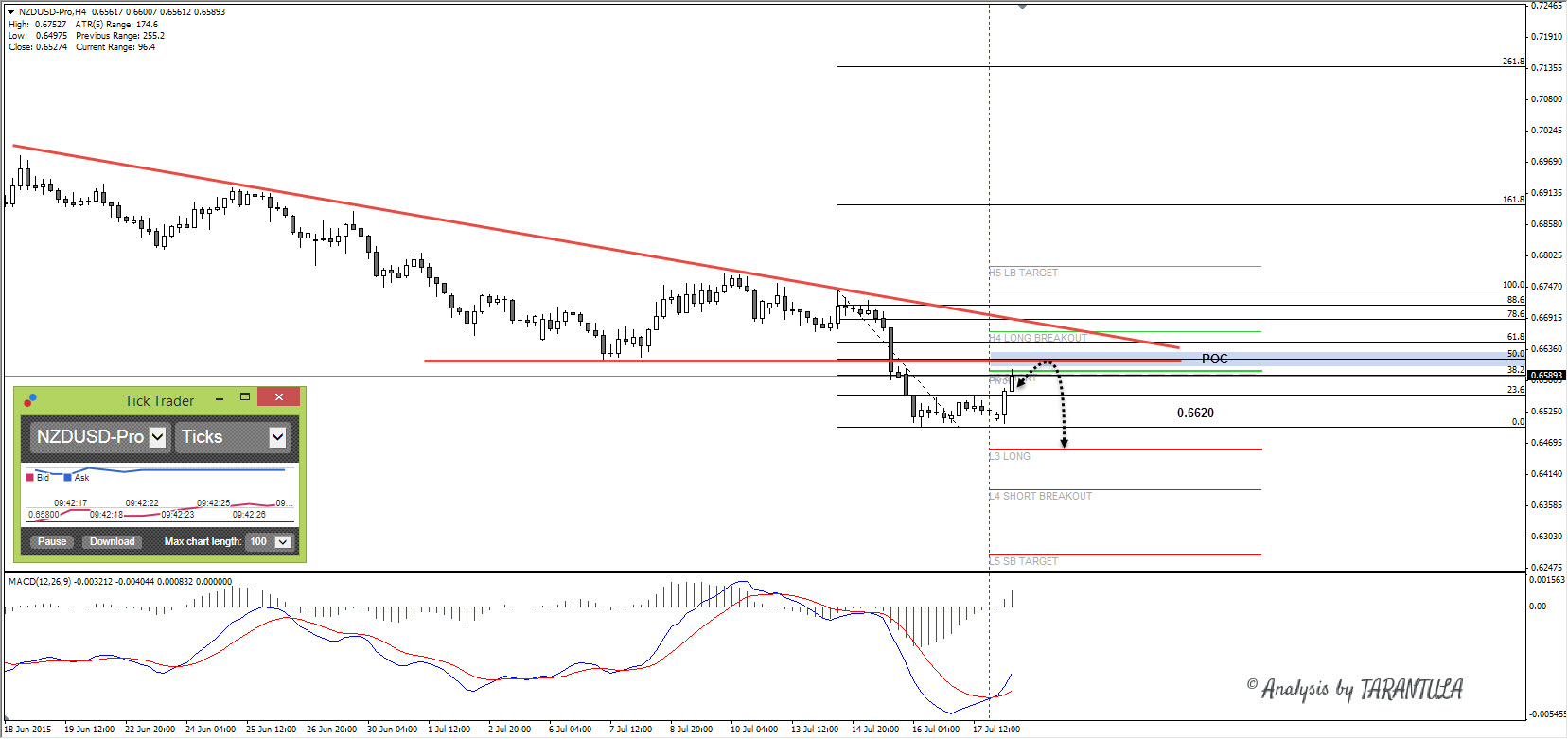Screen dimensions: 1568x739
Task: Select the POC label on the chart
Action: (1215, 359)
